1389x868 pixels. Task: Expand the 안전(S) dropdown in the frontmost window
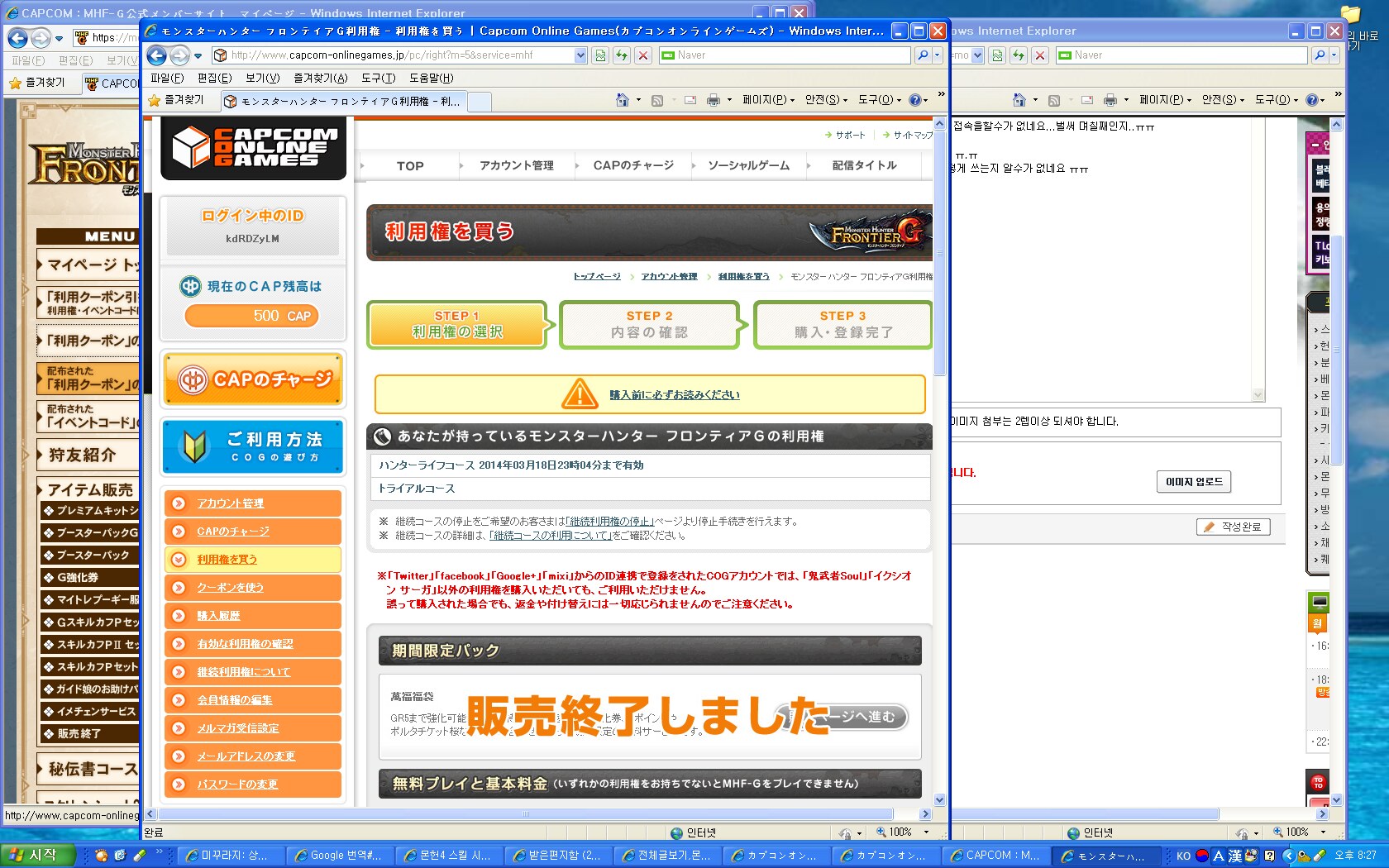(826, 100)
